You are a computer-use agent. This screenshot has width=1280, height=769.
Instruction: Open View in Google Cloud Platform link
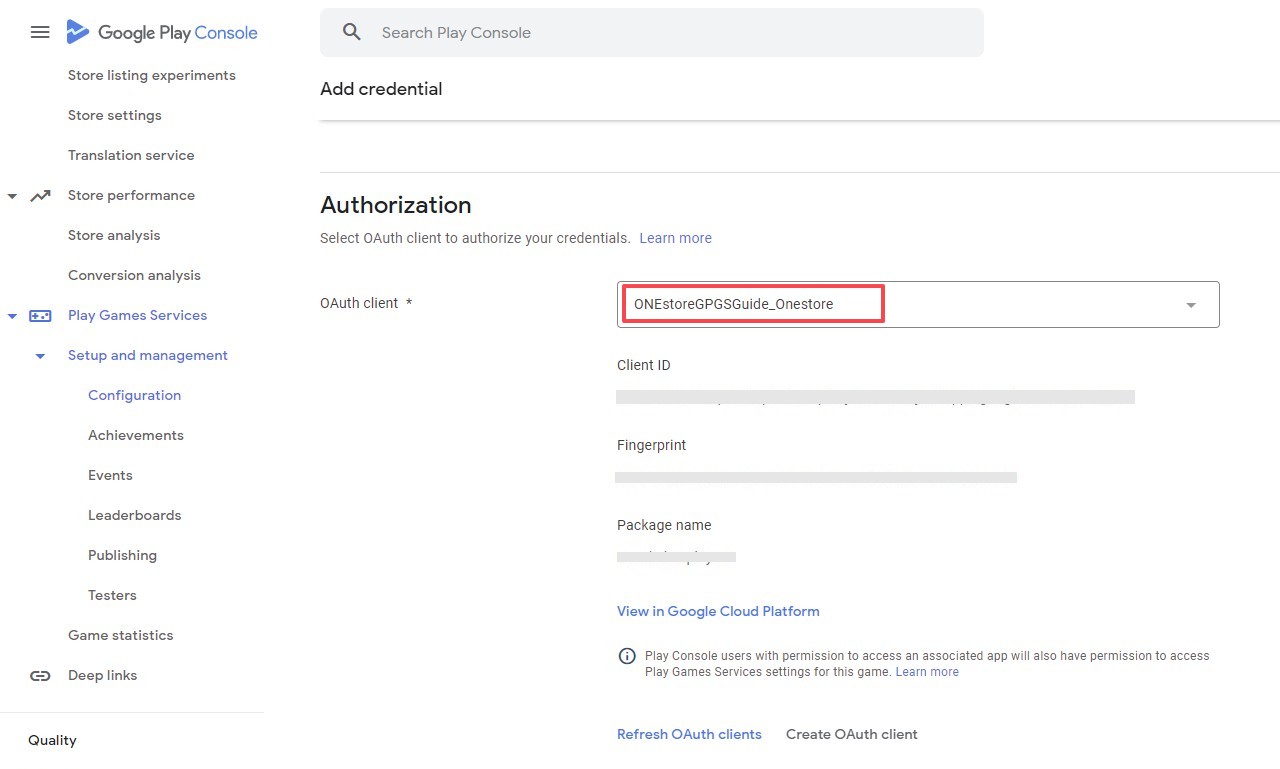pos(718,611)
